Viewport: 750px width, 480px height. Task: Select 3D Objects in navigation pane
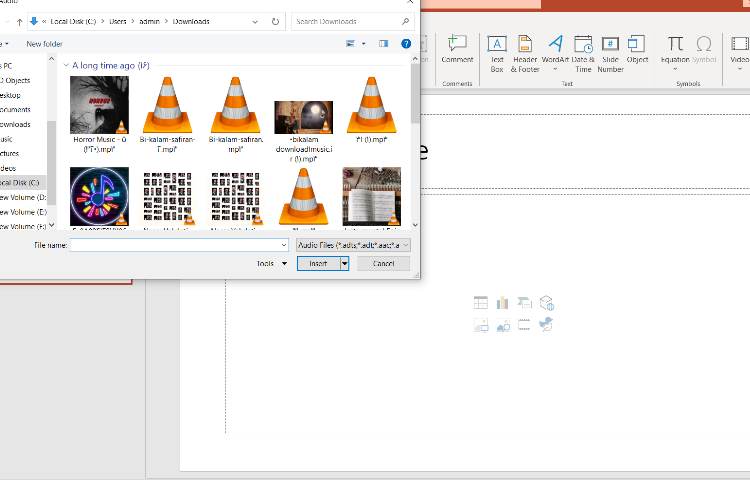tap(15, 80)
